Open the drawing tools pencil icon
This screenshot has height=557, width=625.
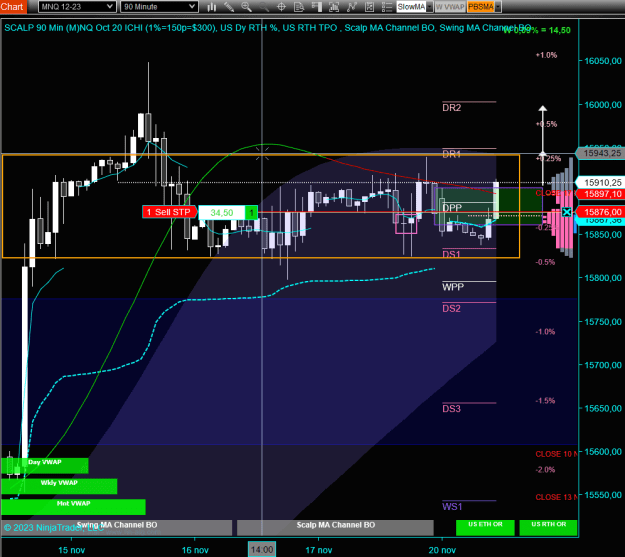[x=229, y=7]
